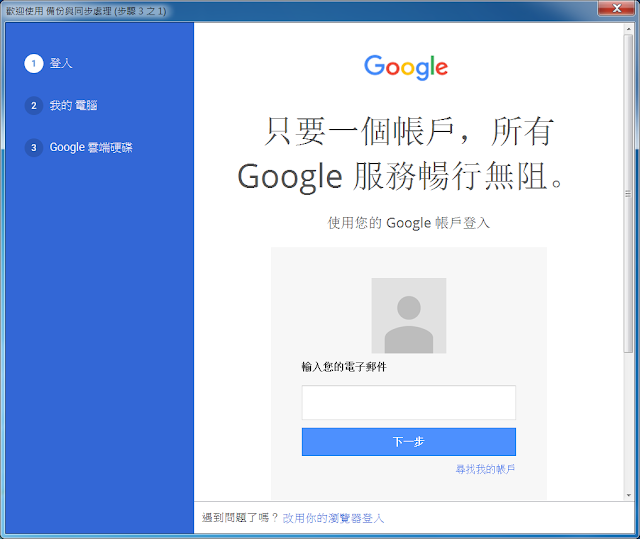Viewport: 640px width, 539px height.
Task: Click the 下一步 button
Action: click(x=409, y=442)
